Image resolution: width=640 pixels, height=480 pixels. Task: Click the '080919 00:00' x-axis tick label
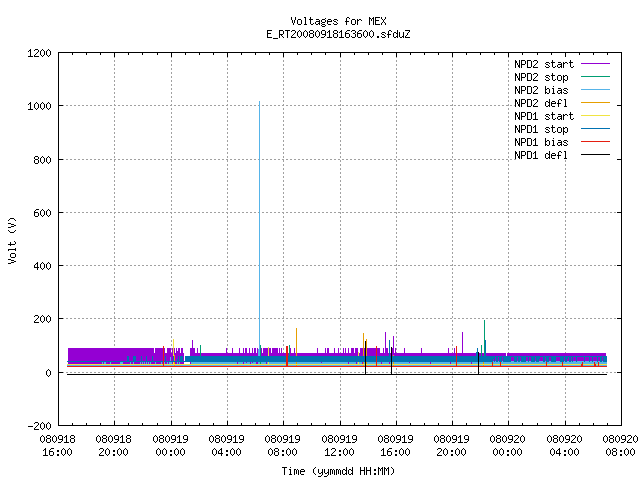tap(171, 446)
